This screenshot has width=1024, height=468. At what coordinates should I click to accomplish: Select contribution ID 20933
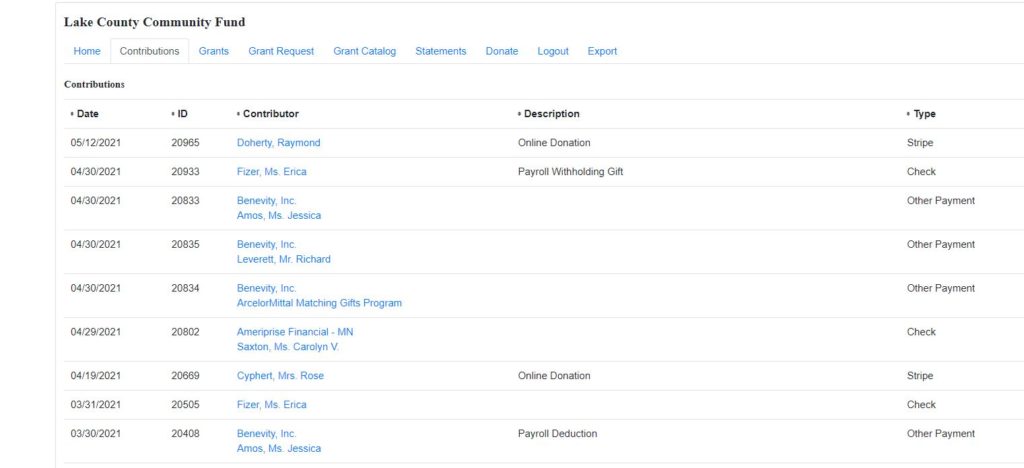pyautogui.click(x=185, y=172)
